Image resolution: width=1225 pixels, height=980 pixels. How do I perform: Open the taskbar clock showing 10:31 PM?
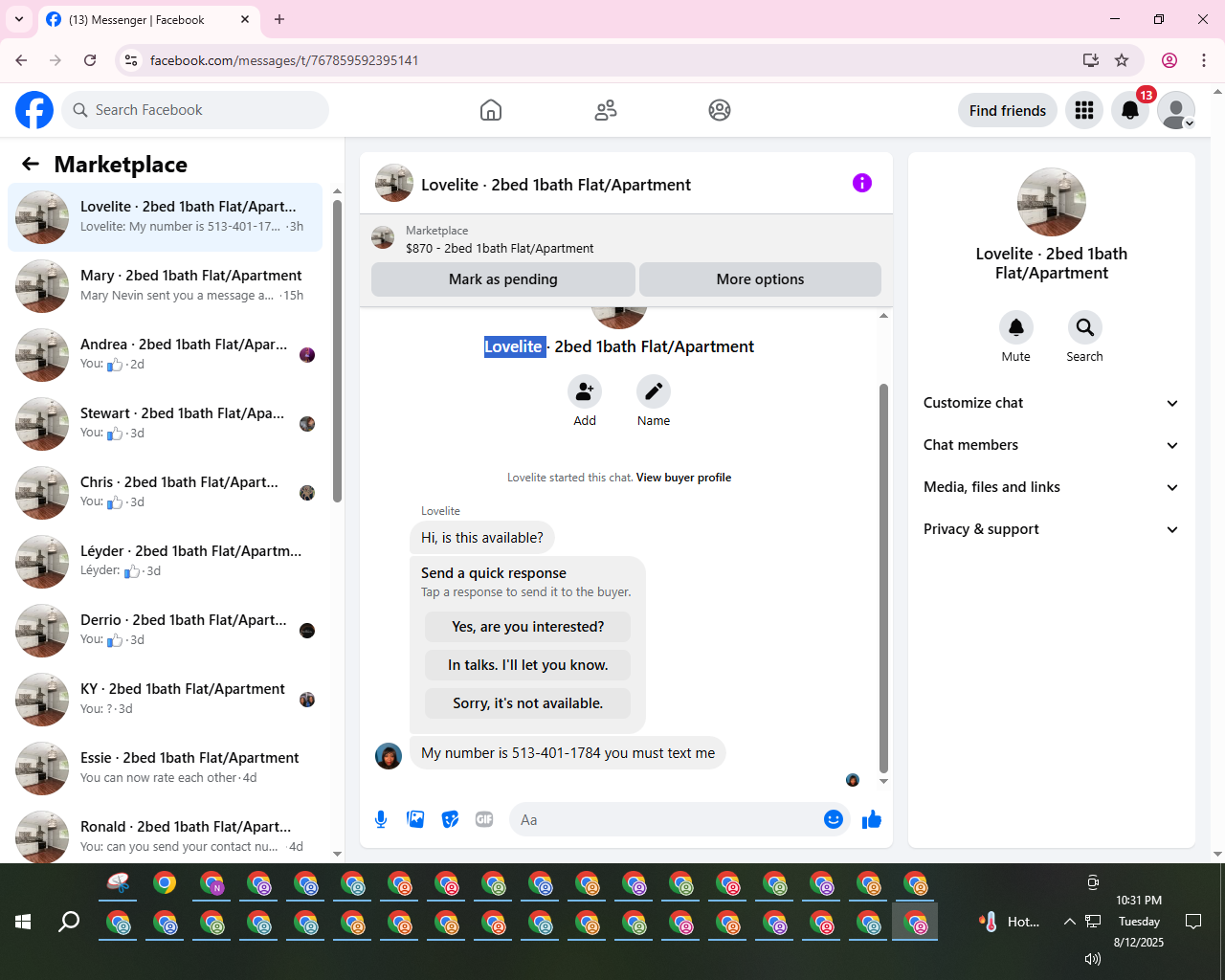[x=1139, y=921]
